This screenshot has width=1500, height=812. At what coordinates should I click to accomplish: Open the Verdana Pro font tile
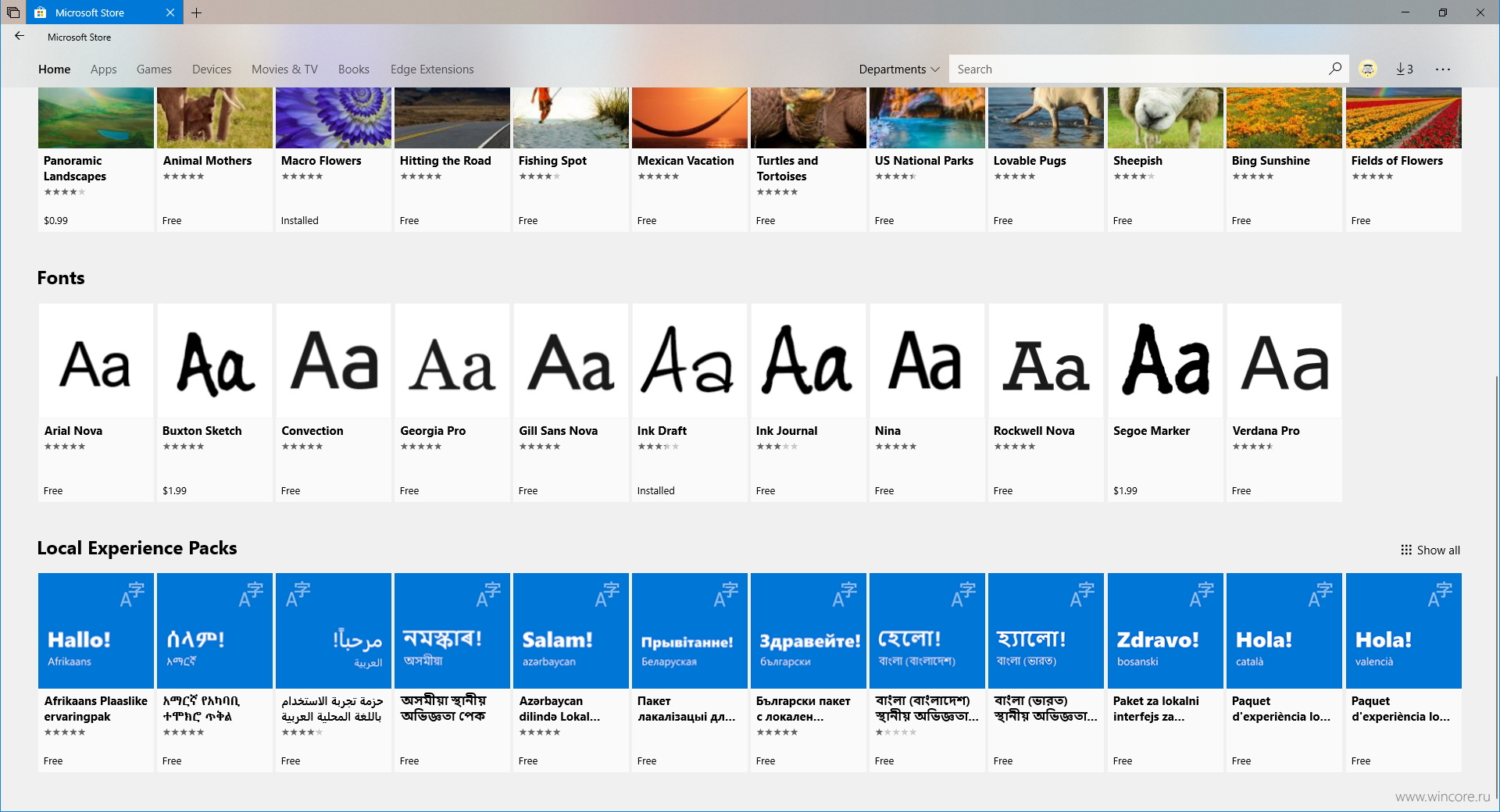tap(1284, 402)
